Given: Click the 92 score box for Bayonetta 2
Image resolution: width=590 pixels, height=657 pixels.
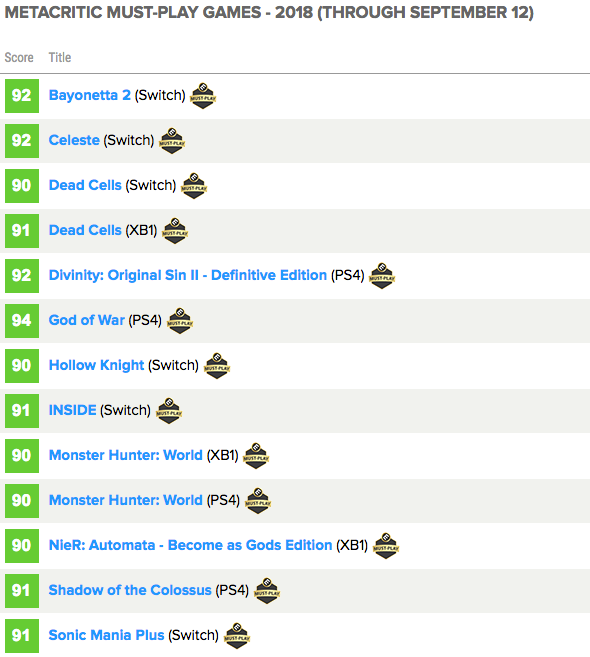Looking at the screenshot, I should (22, 96).
